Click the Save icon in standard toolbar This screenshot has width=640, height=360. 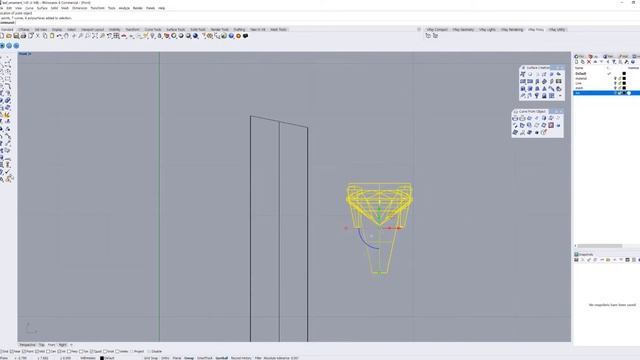(x=16, y=36)
